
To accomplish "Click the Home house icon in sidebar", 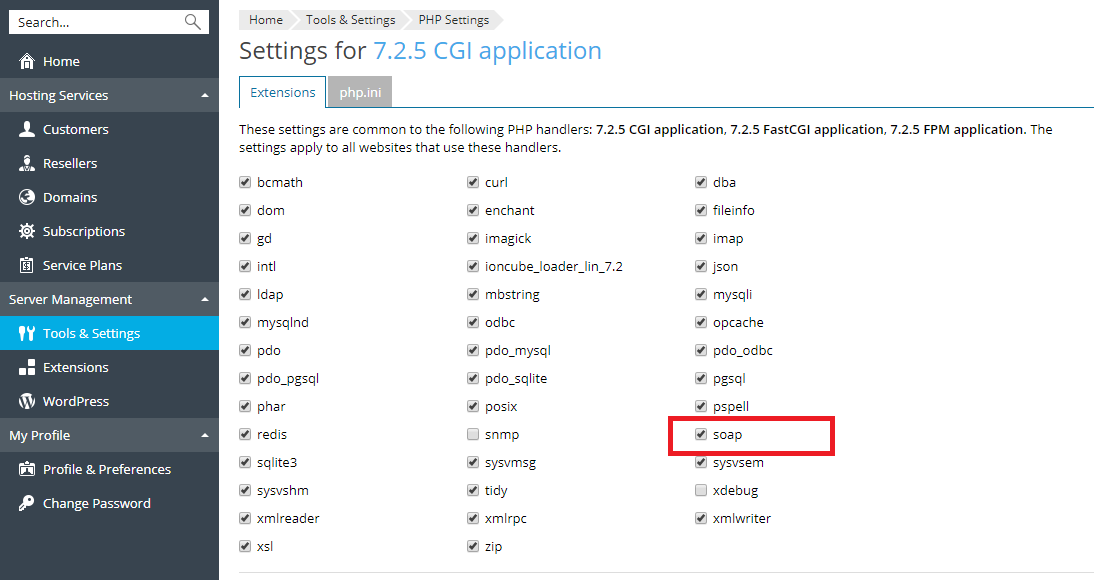I will pyautogui.click(x=27, y=62).
